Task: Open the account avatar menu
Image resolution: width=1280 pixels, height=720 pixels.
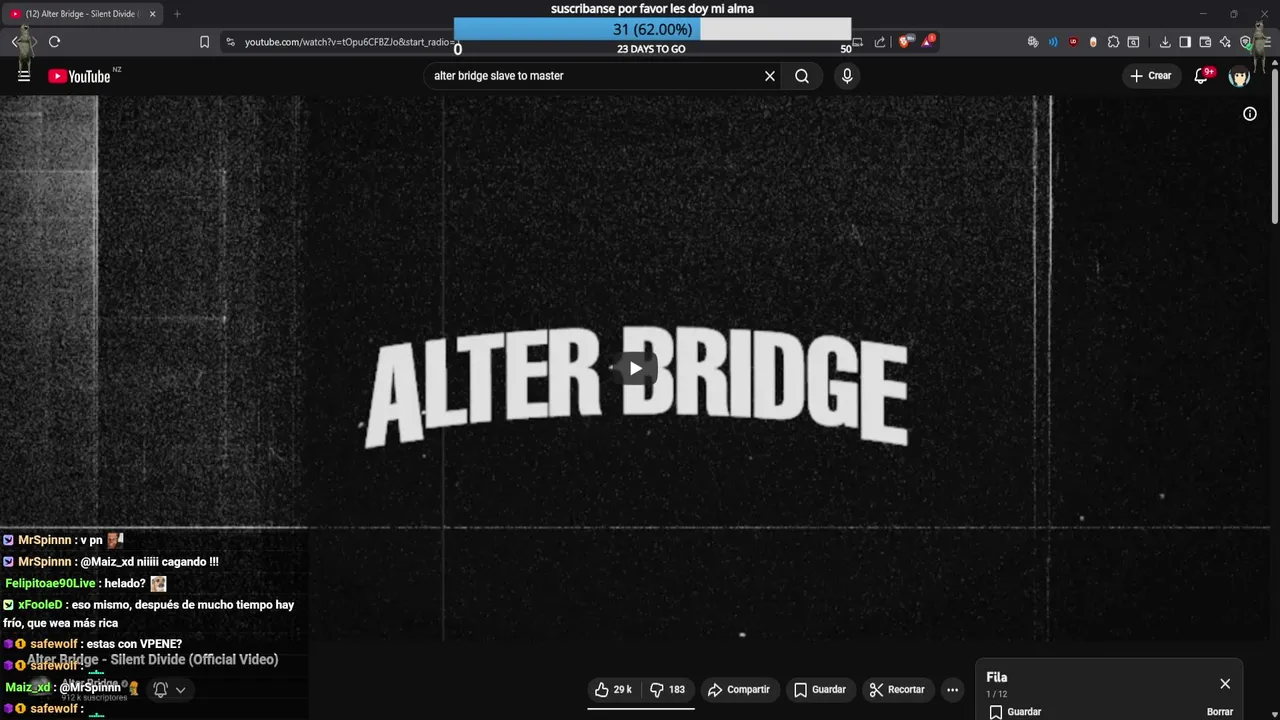Action: pyautogui.click(x=1239, y=76)
